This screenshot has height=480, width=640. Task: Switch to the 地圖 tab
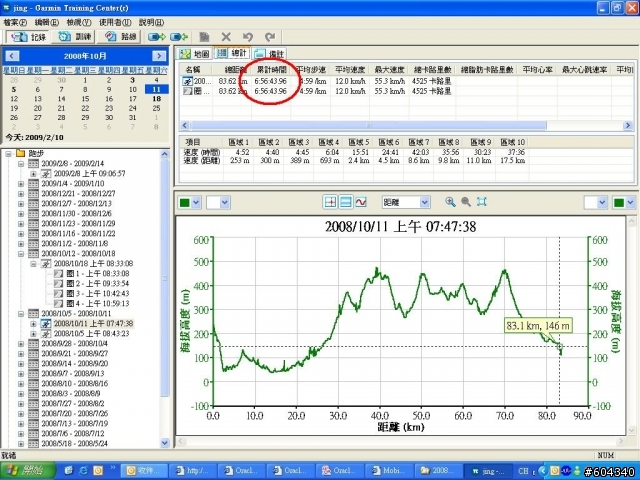tap(195, 53)
